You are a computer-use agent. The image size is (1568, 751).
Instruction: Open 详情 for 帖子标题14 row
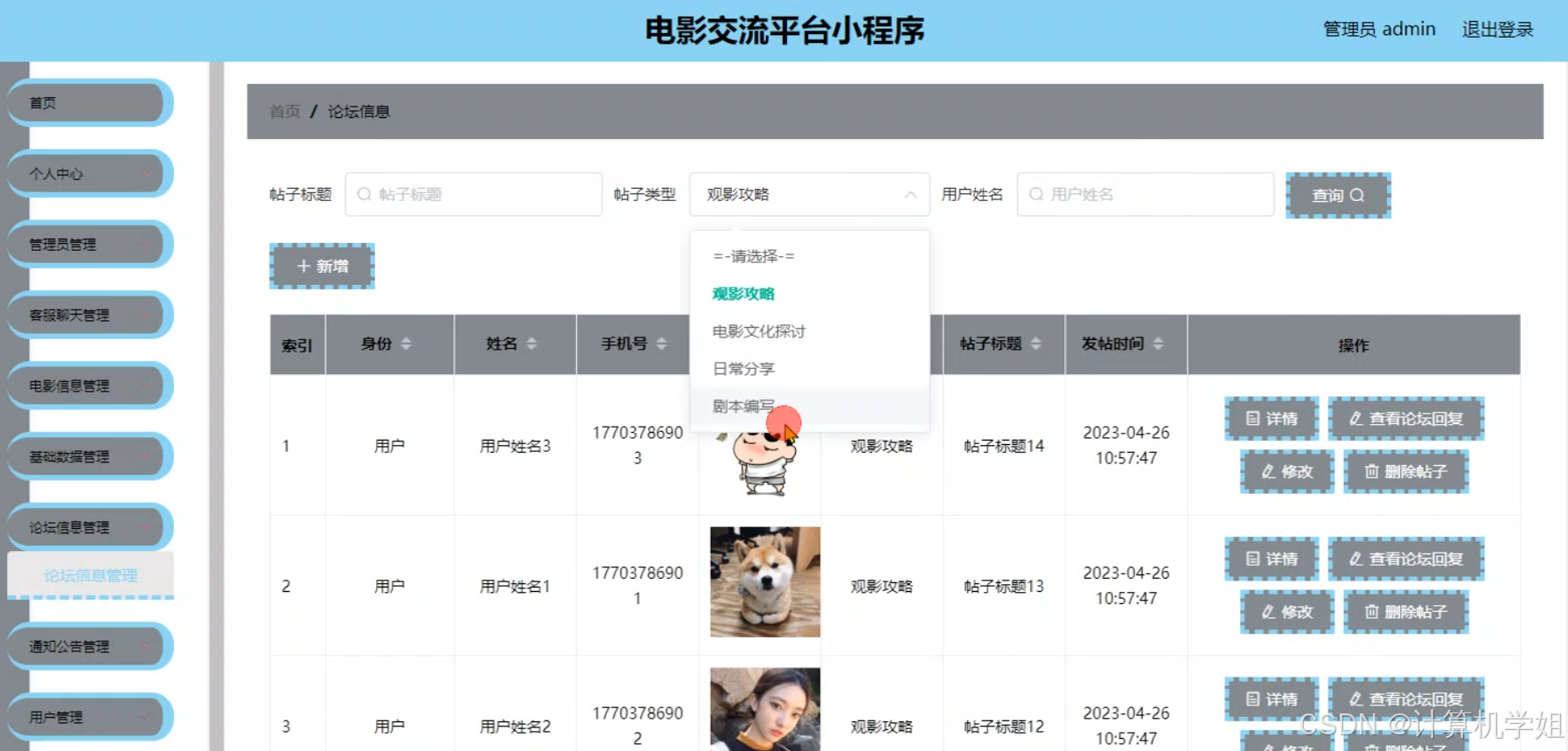pyautogui.click(x=1272, y=419)
